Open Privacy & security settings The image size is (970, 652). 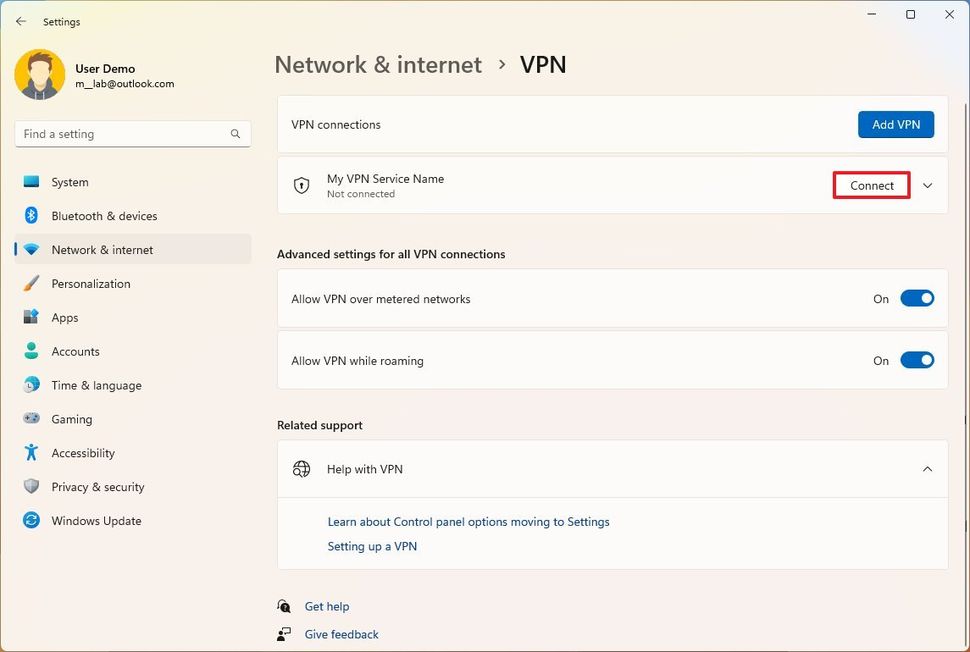pyautogui.click(x=95, y=487)
